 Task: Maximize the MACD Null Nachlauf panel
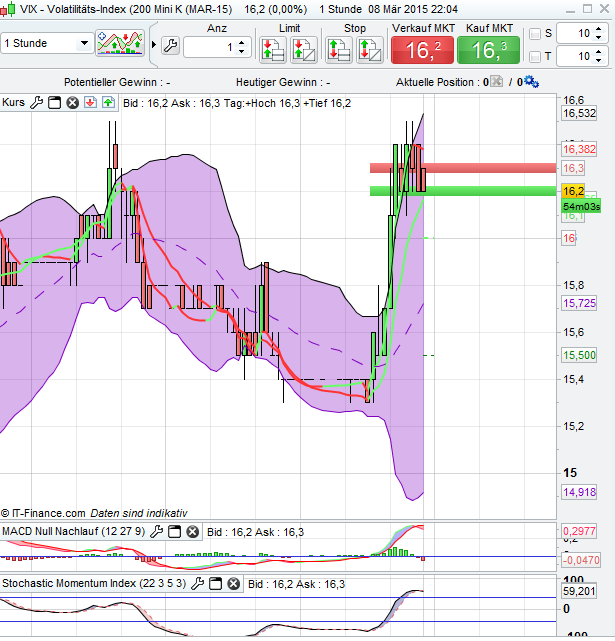175,531
